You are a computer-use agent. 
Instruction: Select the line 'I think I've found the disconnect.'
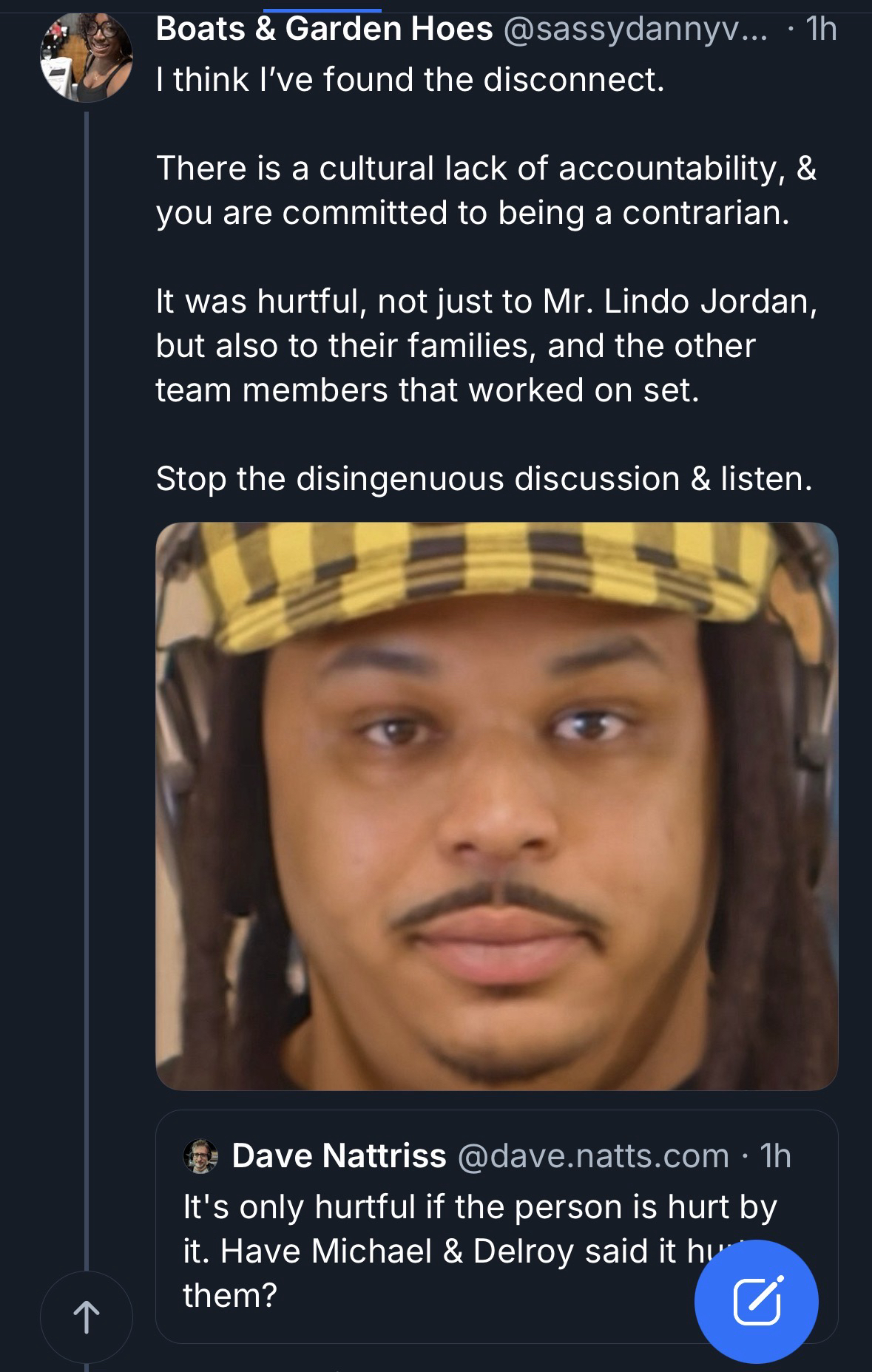point(410,80)
